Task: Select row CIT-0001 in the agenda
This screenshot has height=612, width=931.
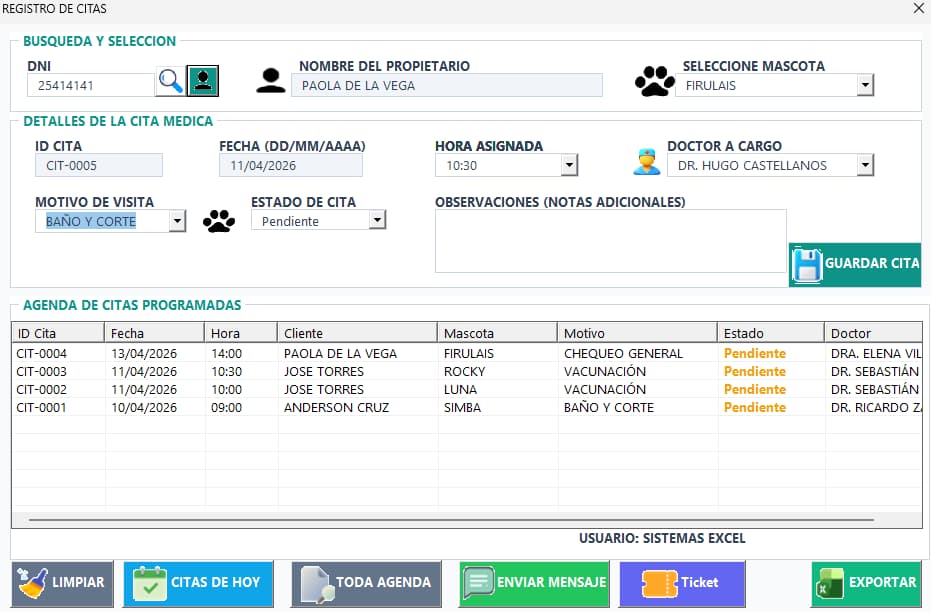Action: click(467, 407)
